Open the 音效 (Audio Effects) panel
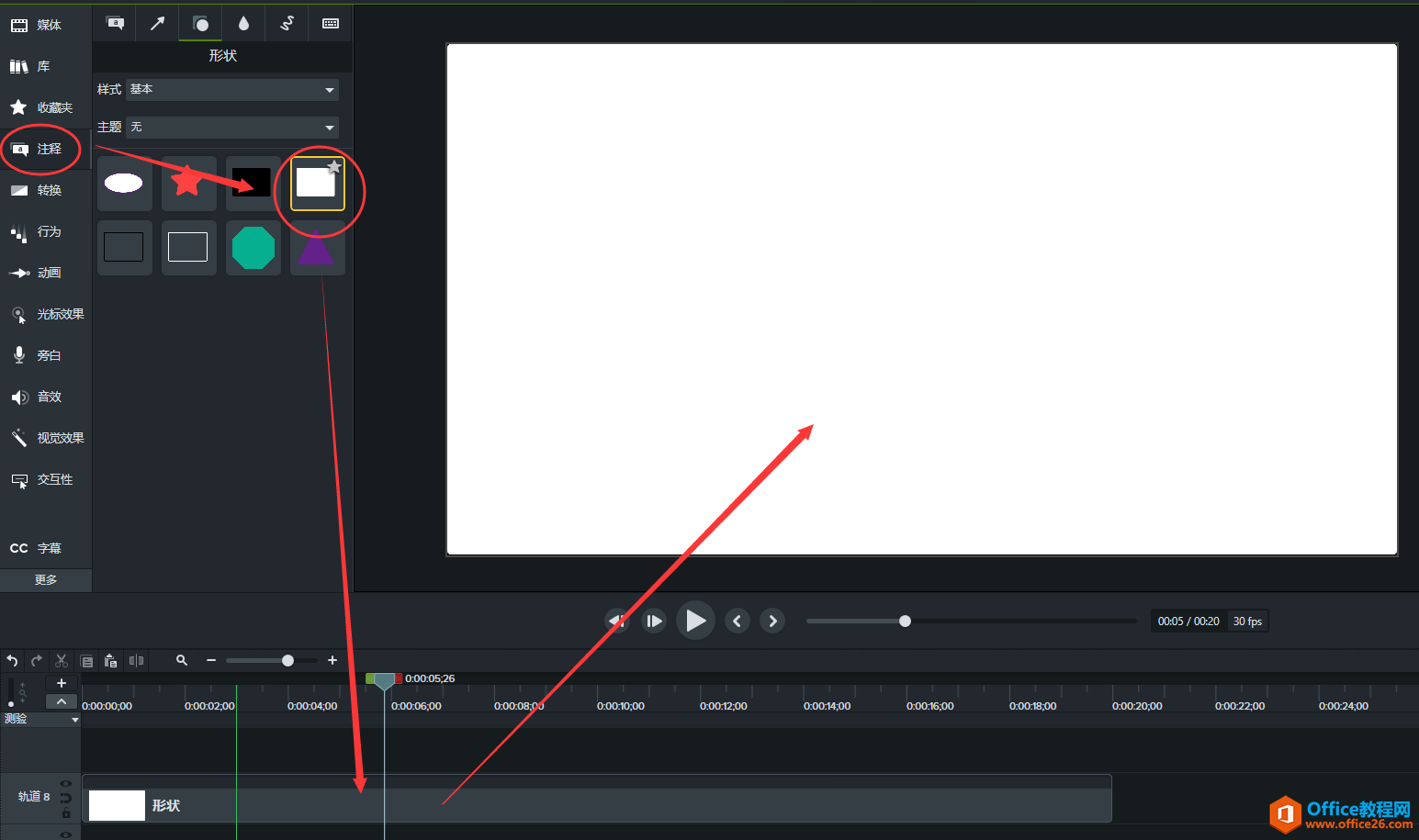Image resolution: width=1419 pixels, height=840 pixels. [x=46, y=397]
